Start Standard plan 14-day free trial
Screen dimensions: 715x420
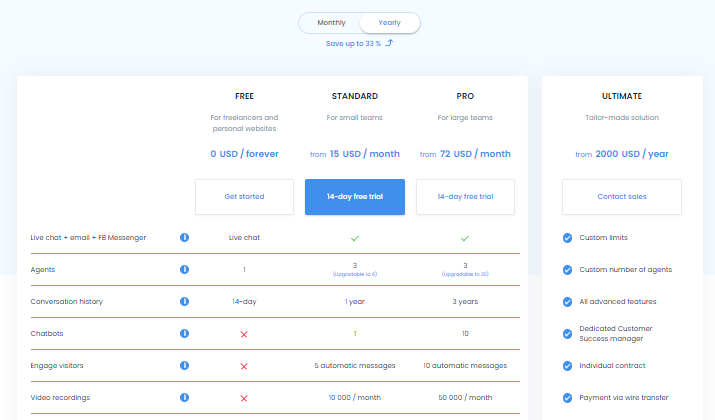pyautogui.click(x=355, y=197)
